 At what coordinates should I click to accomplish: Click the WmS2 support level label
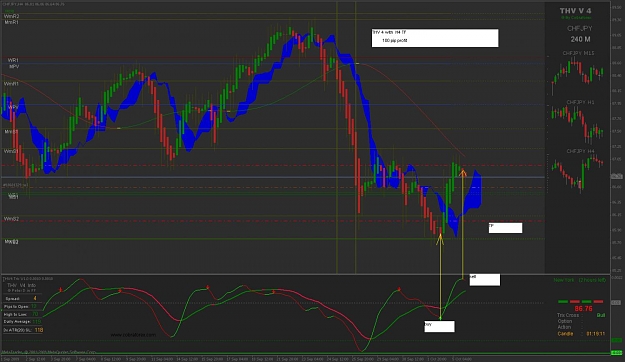coord(11,219)
